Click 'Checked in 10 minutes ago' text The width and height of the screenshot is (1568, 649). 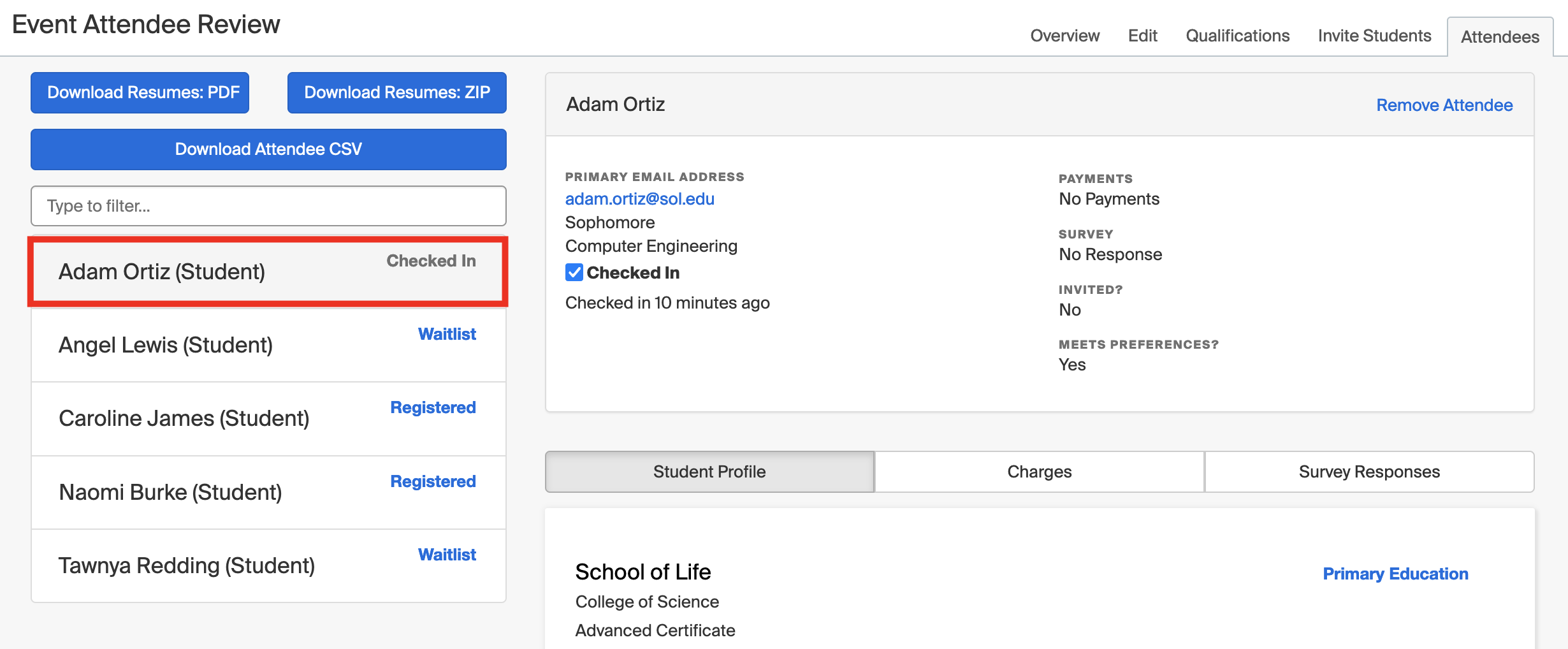pos(667,303)
